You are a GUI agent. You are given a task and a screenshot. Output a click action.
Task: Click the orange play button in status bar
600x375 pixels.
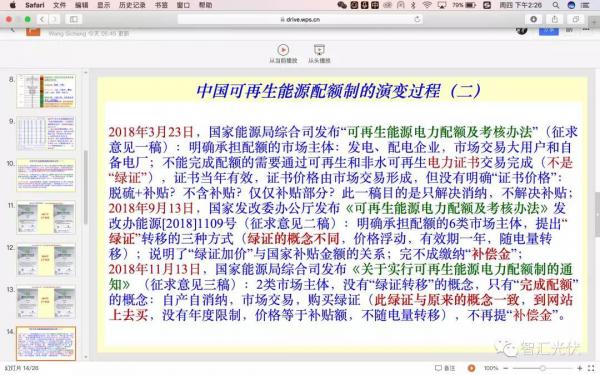pos(471,368)
